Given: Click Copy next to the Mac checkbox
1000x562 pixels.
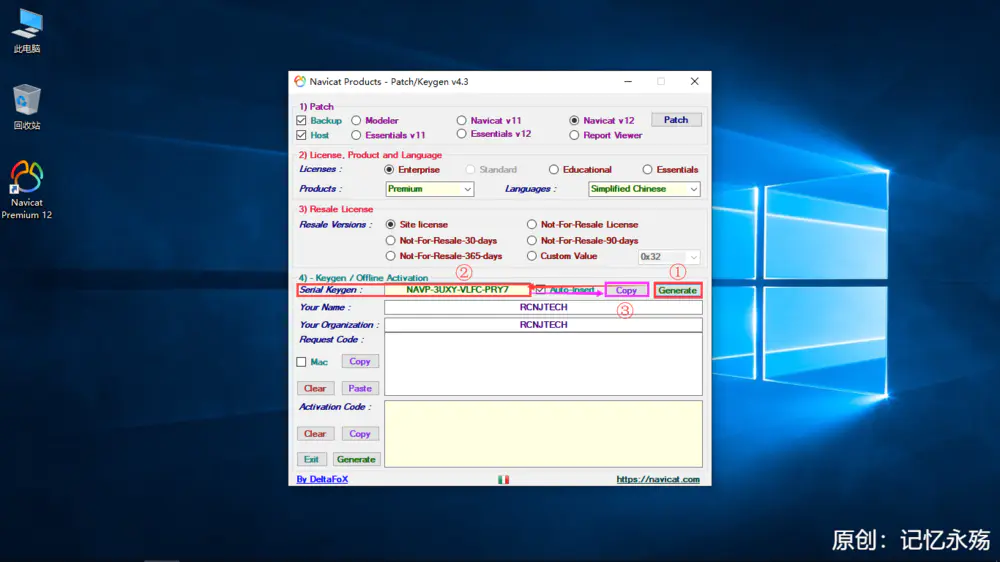Looking at the screenshot, I should [360, 361].
